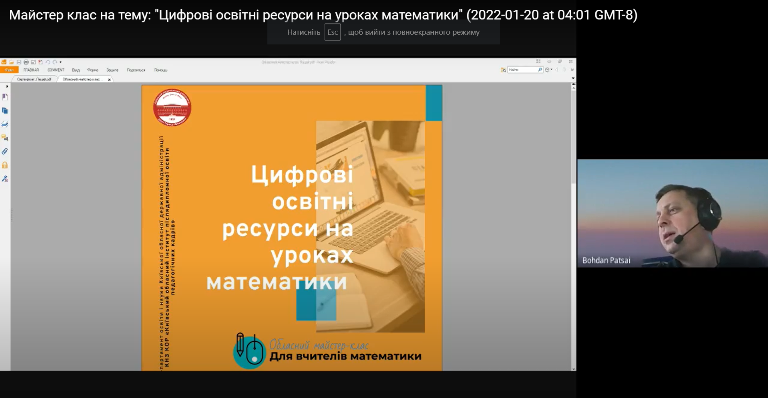
Task: Open the Attachments paperclip panel
Action: click(5, 151)
